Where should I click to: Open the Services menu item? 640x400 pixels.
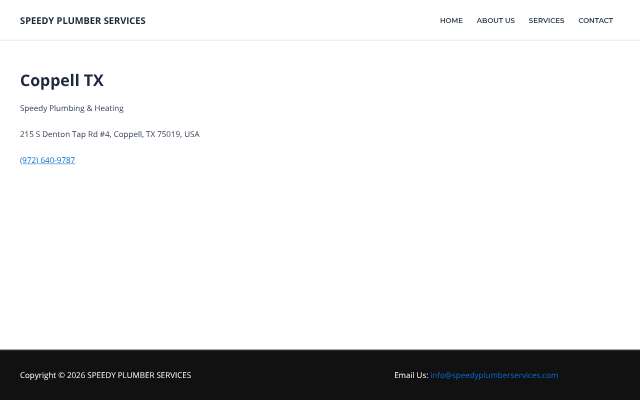click(546, 20)
